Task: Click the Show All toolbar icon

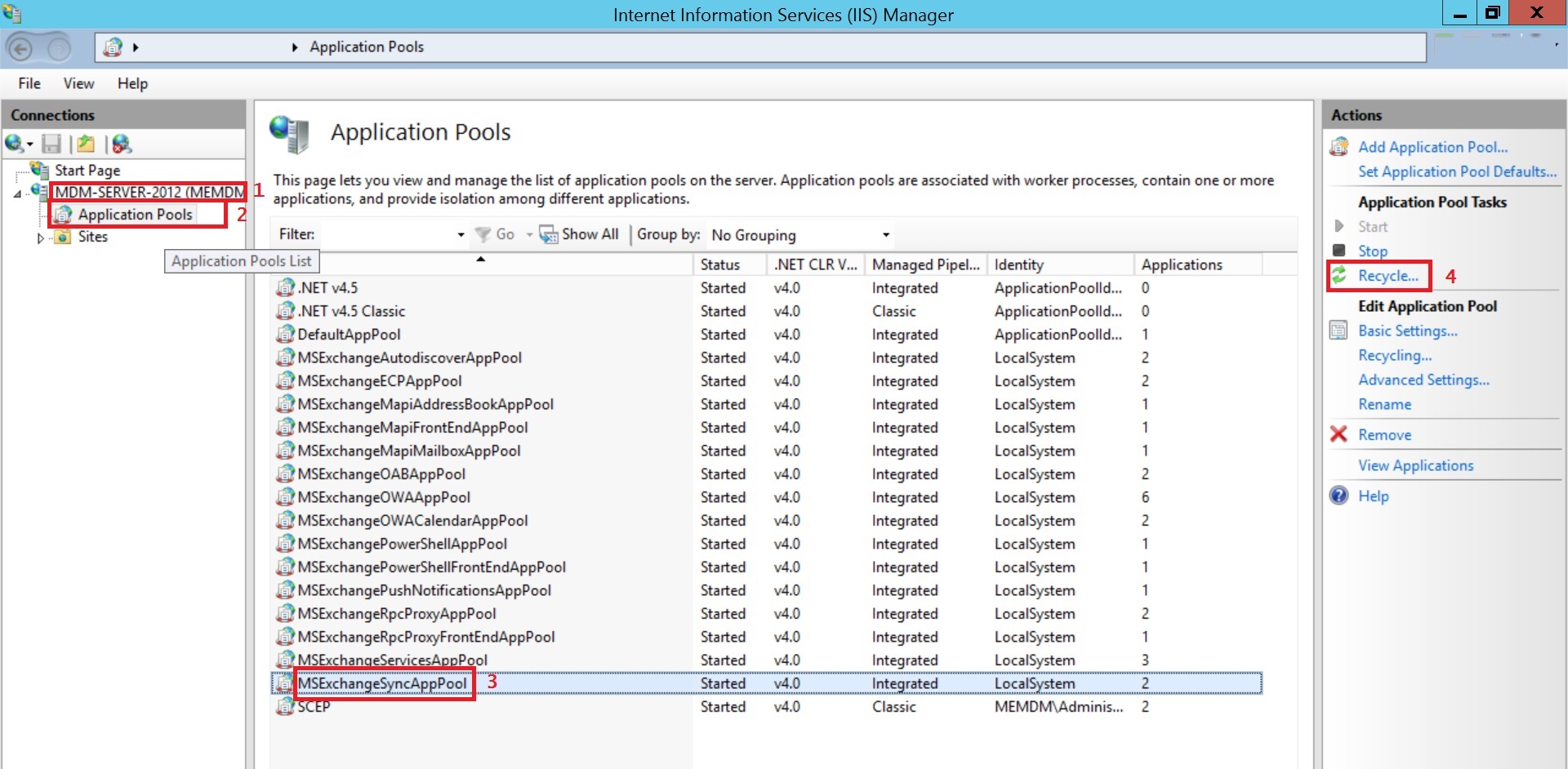Action: [x=548, y=234]
